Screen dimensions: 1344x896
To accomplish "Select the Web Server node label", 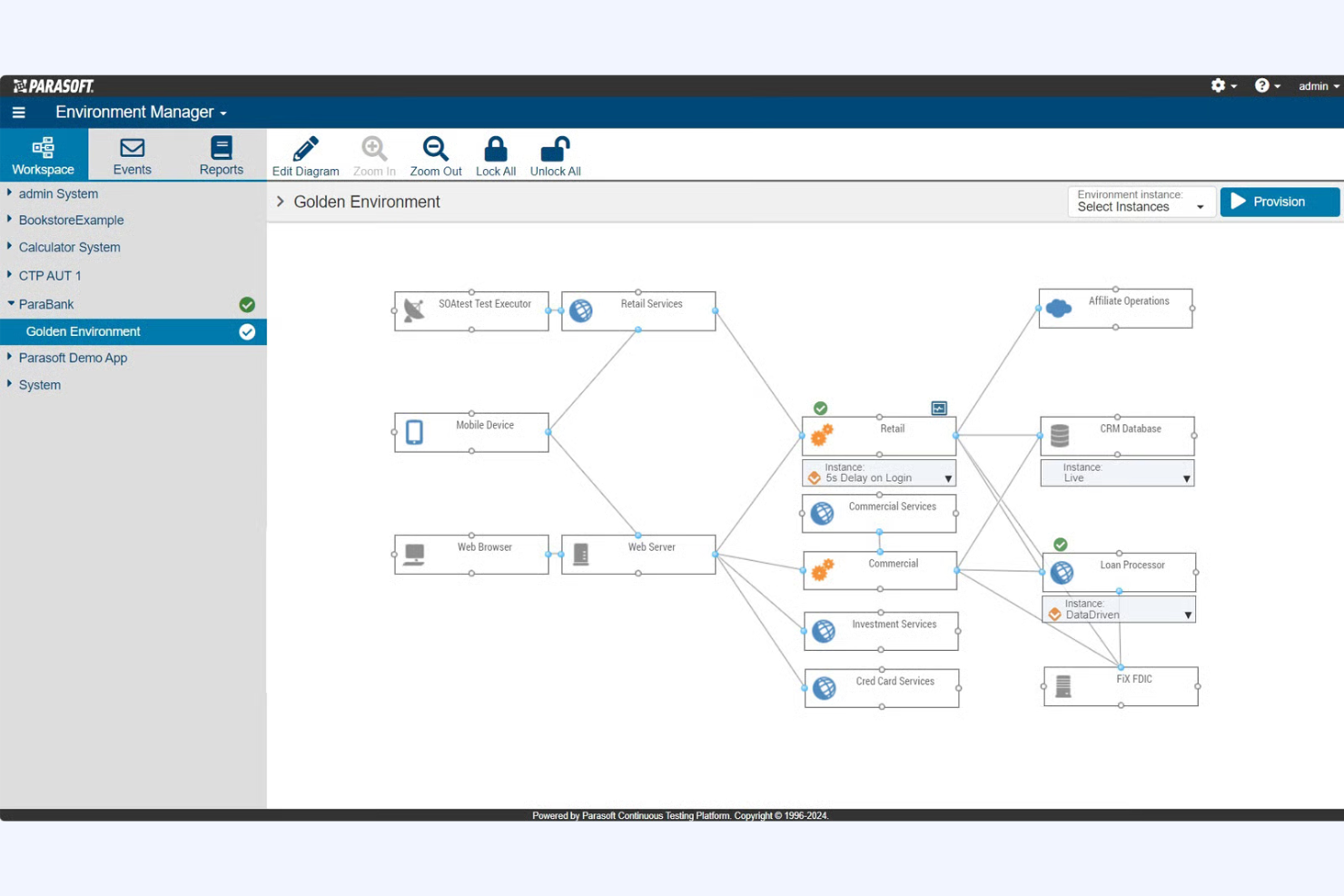I will tap(651, 547).
